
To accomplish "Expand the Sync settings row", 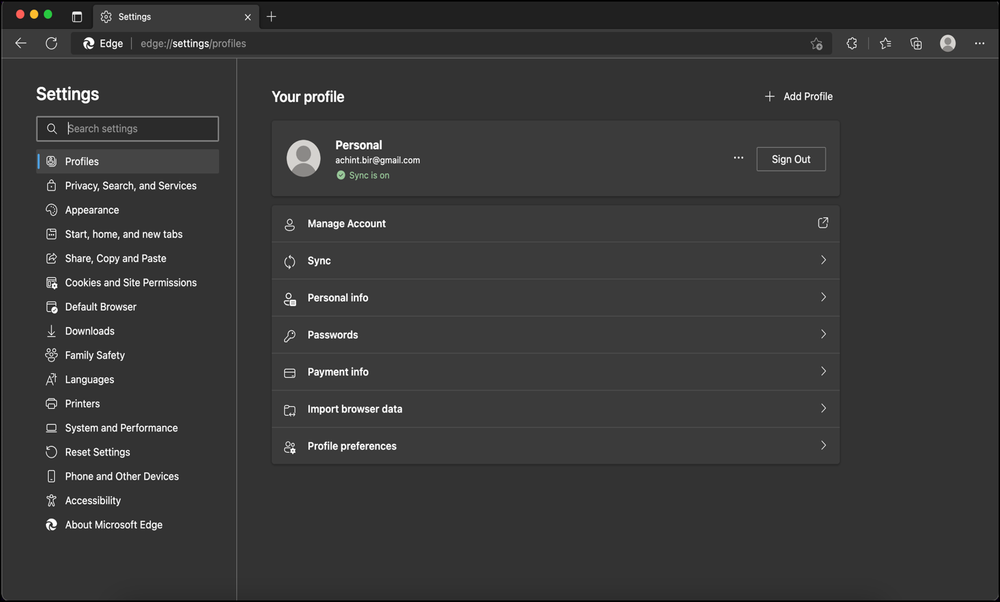I will 823,260.
